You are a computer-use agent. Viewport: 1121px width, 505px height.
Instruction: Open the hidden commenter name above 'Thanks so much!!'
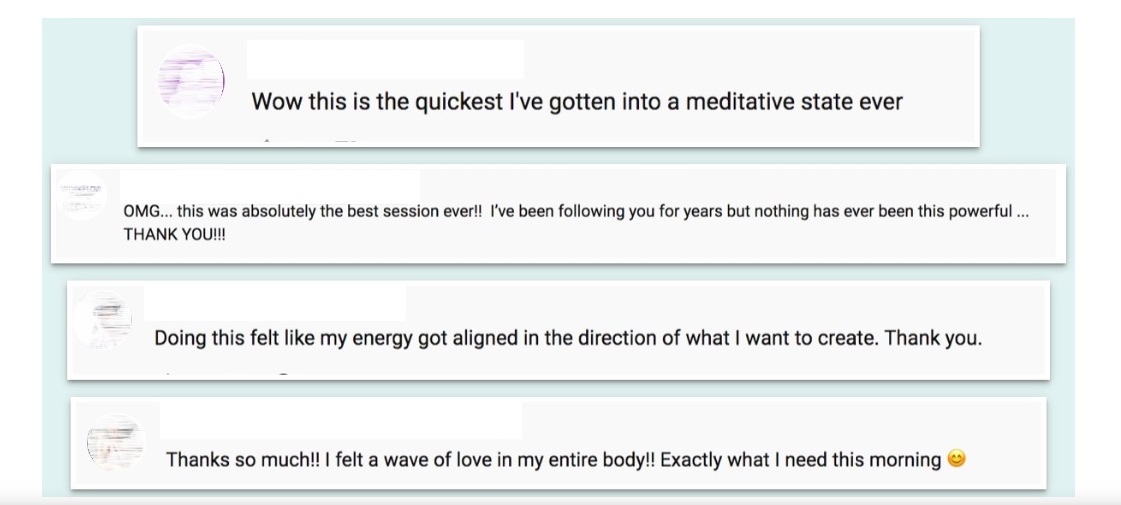point(341,420)
